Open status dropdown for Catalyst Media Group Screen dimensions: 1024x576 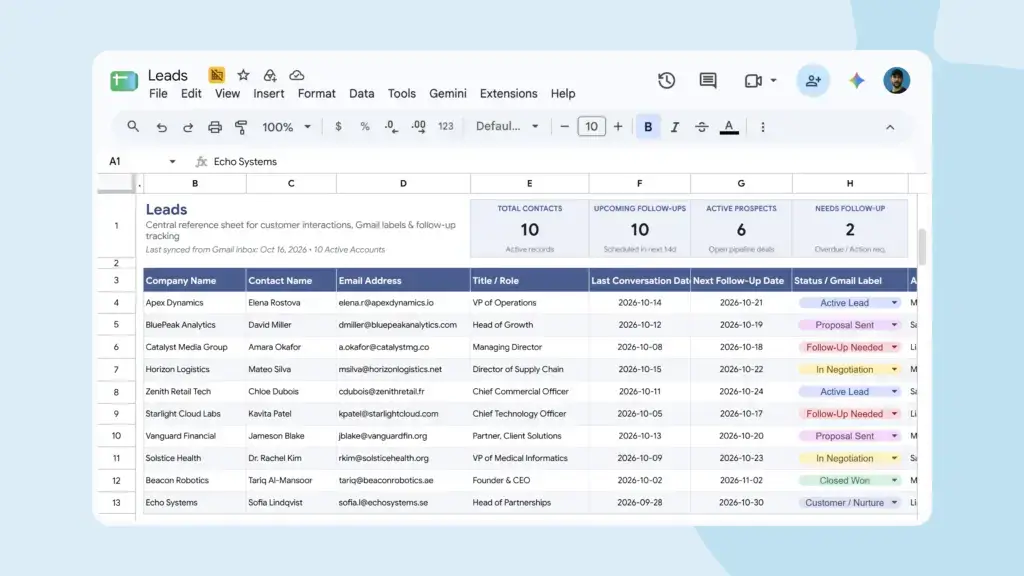tap(894, 347)
